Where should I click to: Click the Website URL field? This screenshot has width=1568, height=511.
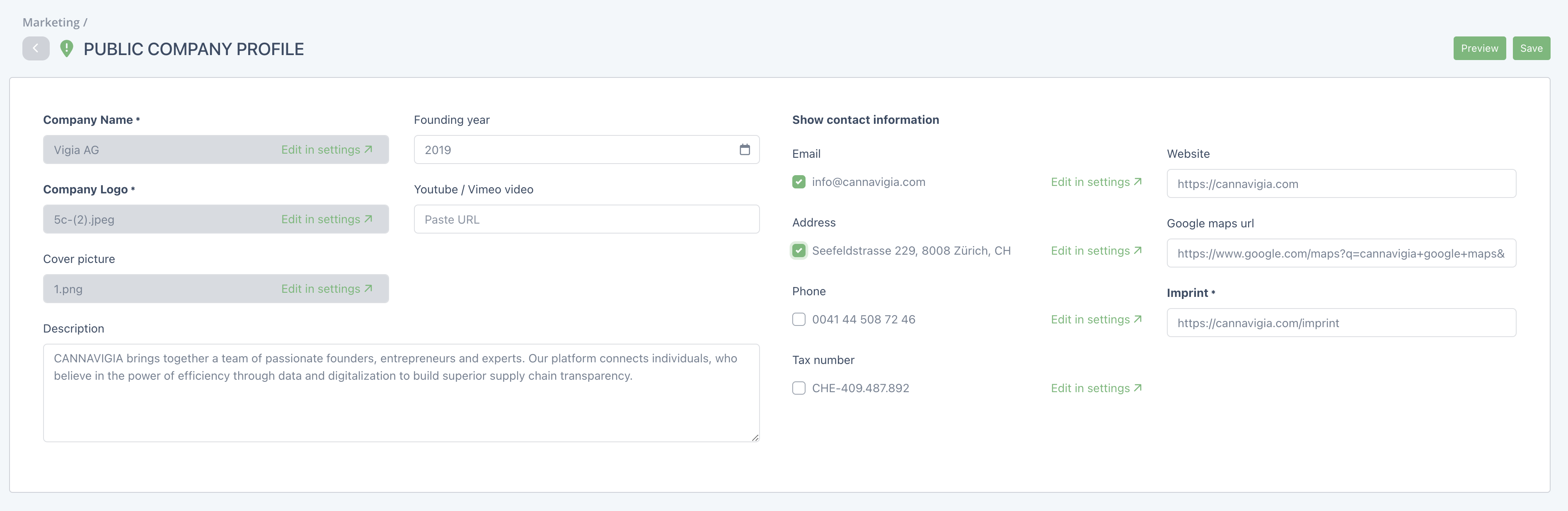pyautogui.click(x=1341, y=184)
